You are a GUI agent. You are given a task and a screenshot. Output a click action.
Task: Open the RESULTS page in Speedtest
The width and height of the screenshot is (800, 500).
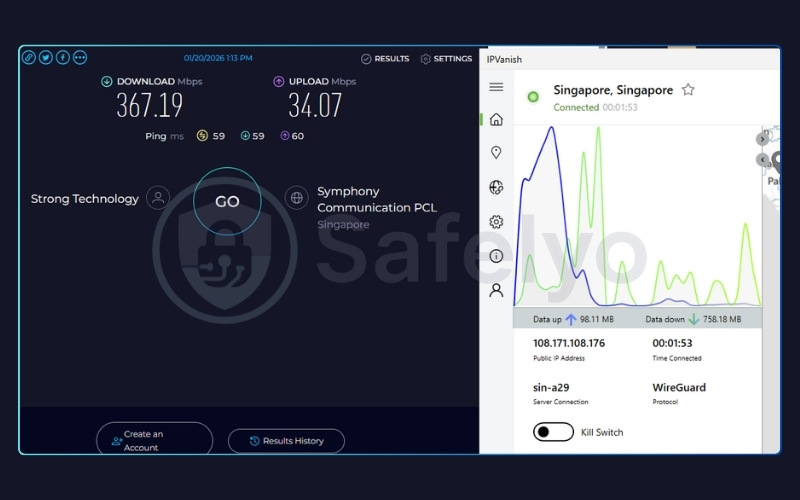pos(385,59)
